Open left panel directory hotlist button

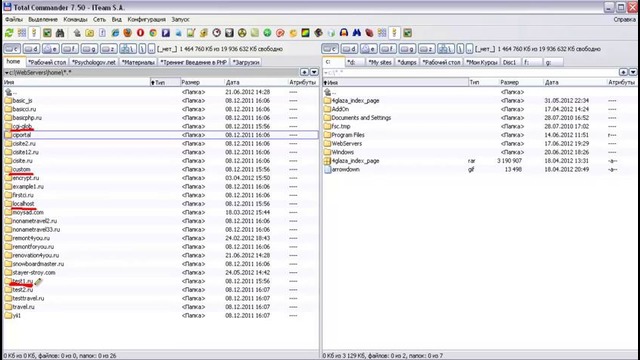click(x=304, y=72)
